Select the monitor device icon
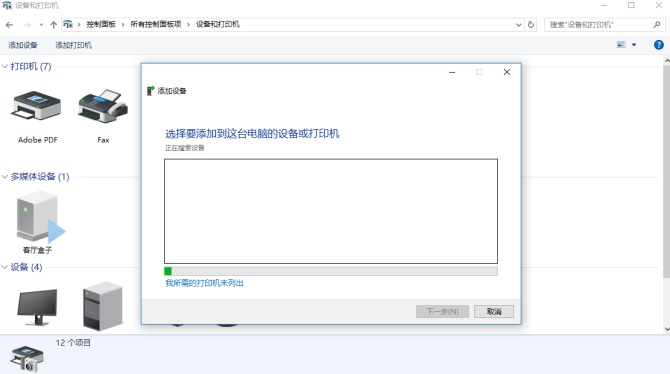The width and height of the screenshot is (670, 374). click(x=37, y=307)
